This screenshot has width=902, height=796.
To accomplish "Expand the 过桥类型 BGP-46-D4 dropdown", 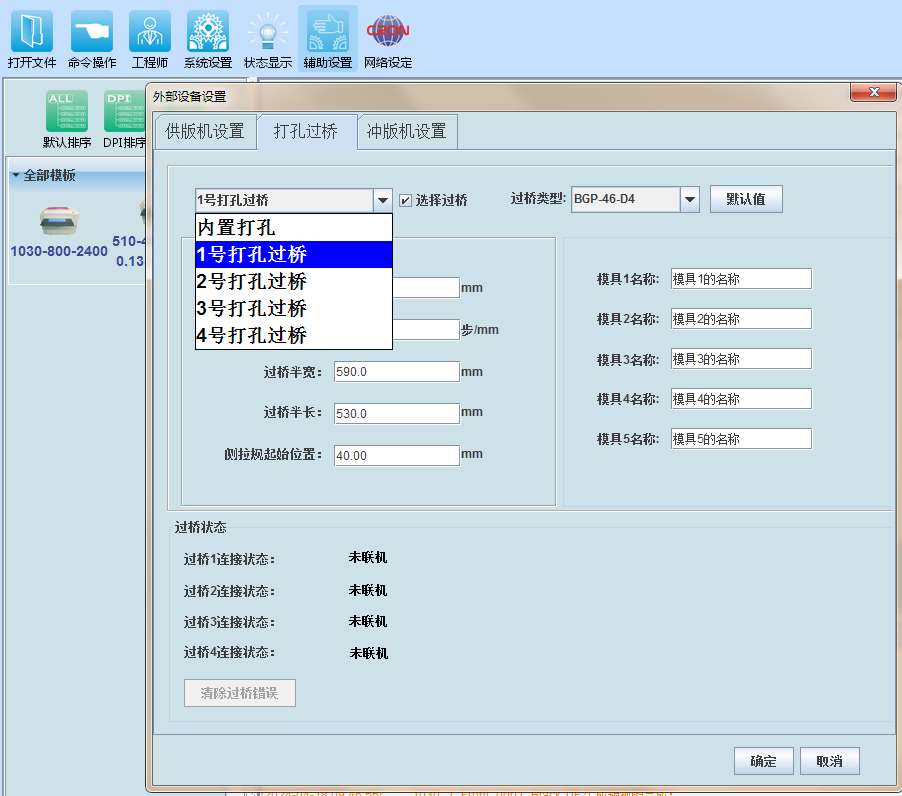I will [x=689, y=199].
